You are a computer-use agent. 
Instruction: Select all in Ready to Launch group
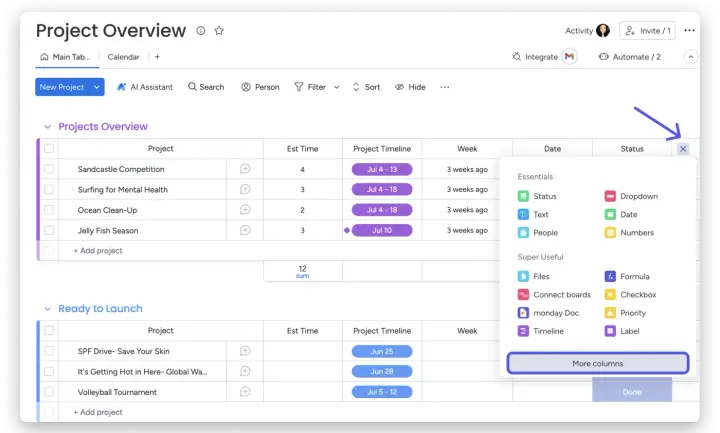49,331
